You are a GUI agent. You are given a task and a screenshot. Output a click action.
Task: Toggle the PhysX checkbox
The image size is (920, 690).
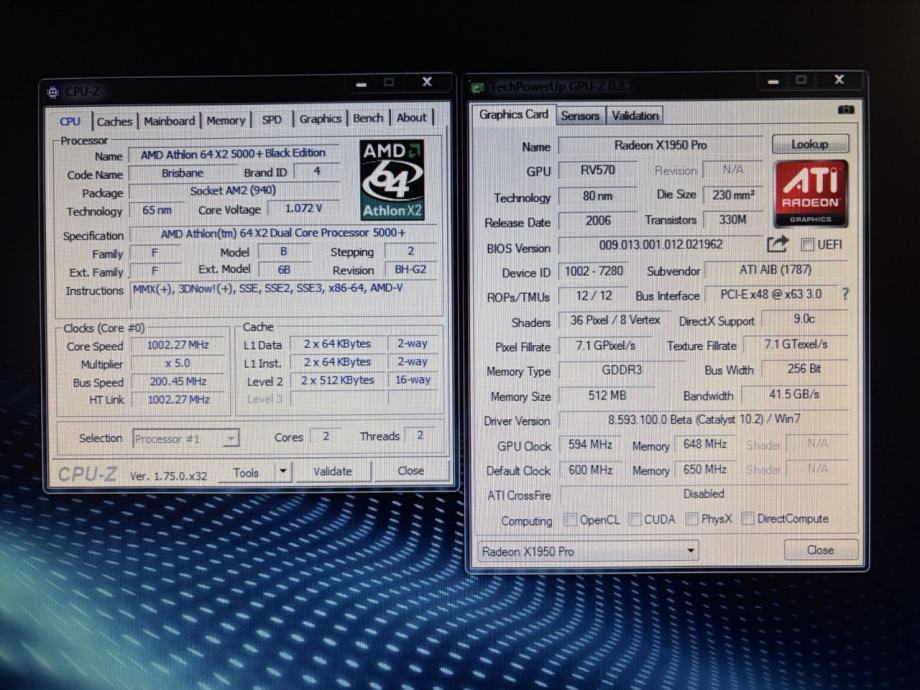[692, 519]
